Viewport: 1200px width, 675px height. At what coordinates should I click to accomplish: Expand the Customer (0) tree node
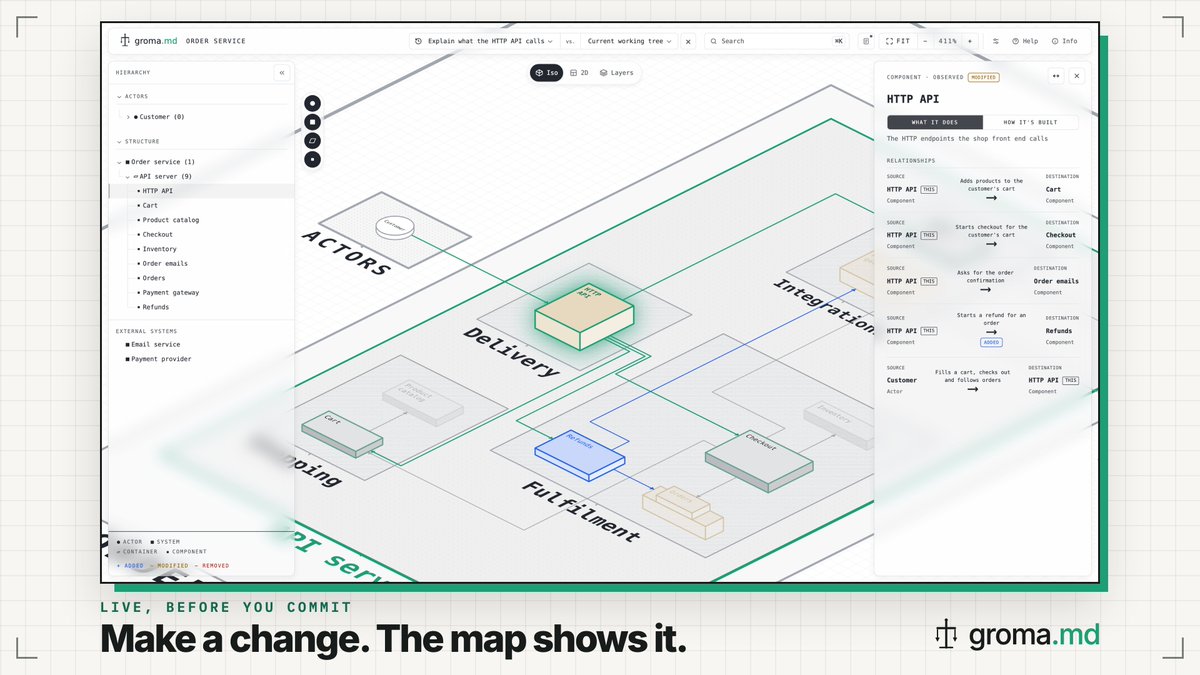click(x=128, y=117)
